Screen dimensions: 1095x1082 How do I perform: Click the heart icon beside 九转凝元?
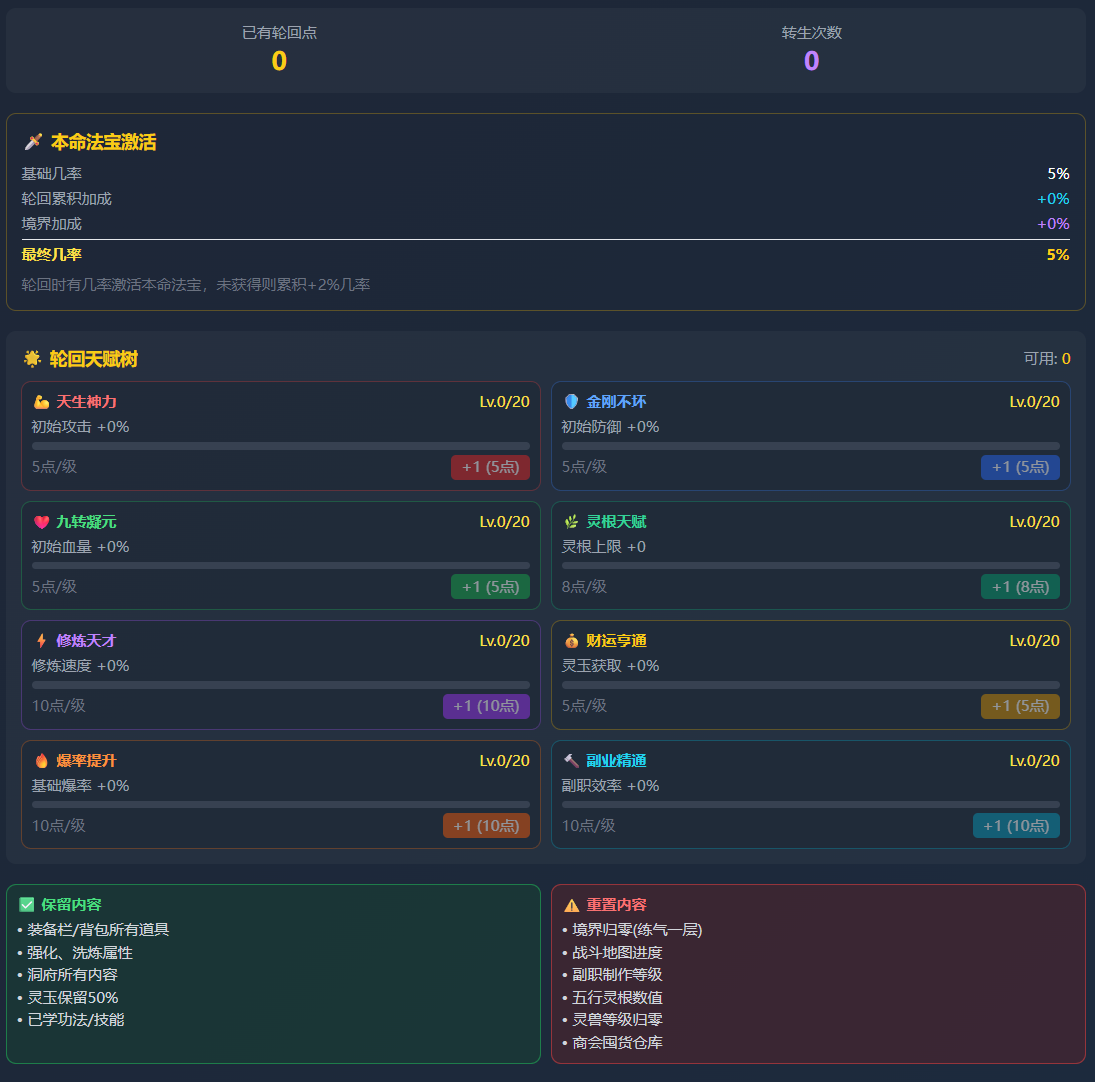point(41,522)
